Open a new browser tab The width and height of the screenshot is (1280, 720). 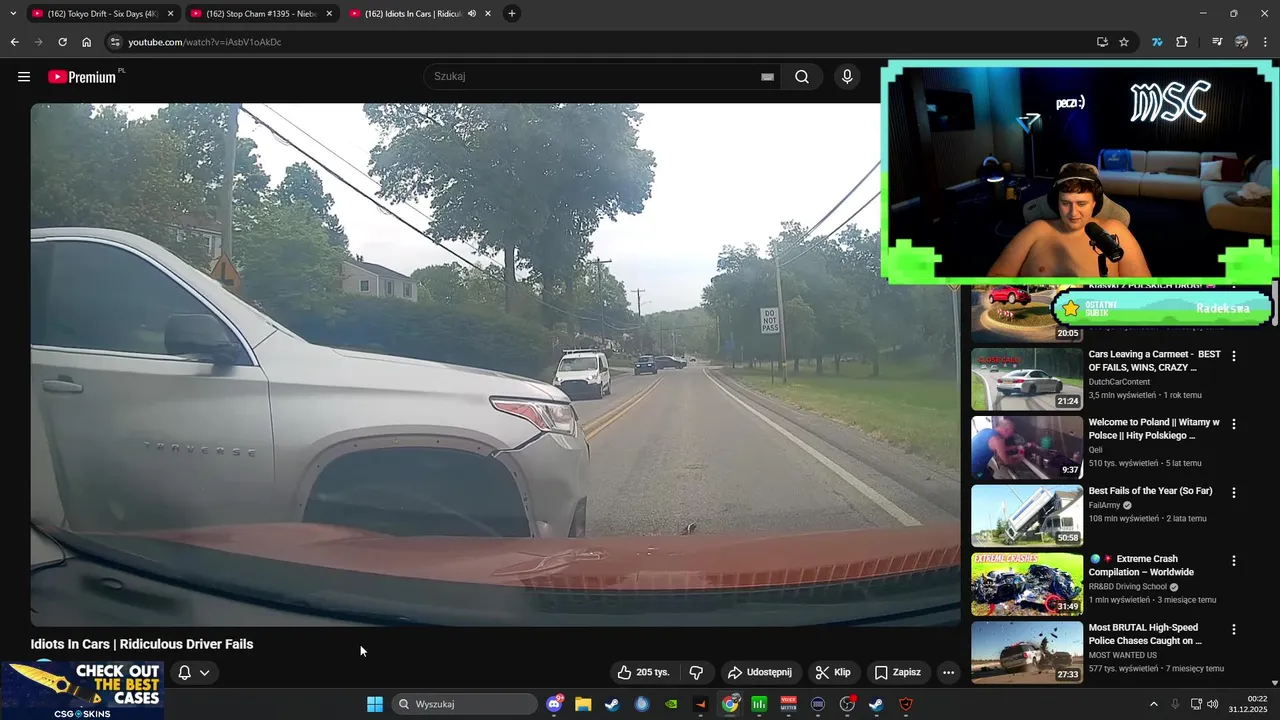click(x=511, y=14)
